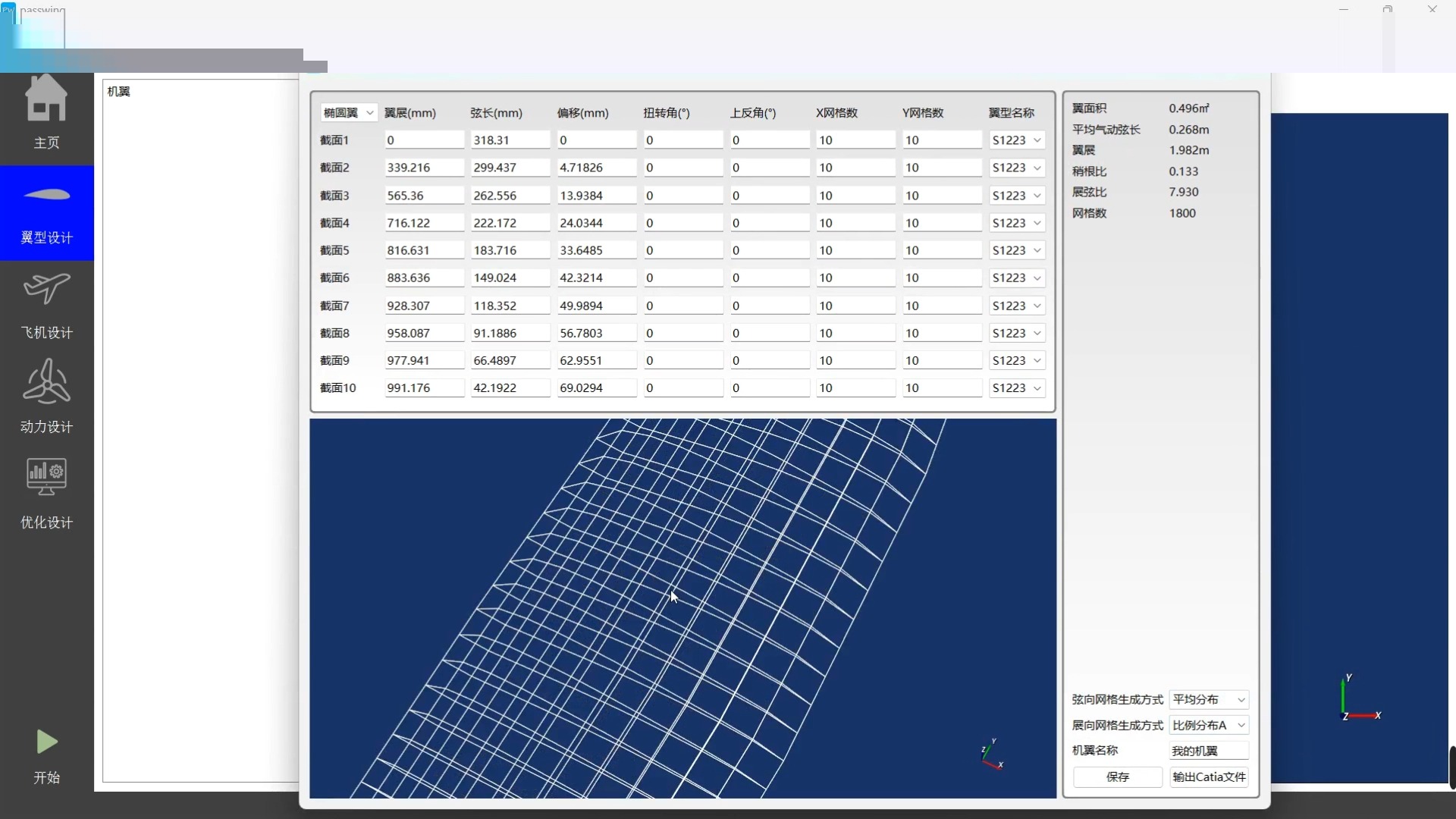Click 截面4 chord field 222.172
The width and height of the screenshot is (1456, 819).
coord(510,223)
